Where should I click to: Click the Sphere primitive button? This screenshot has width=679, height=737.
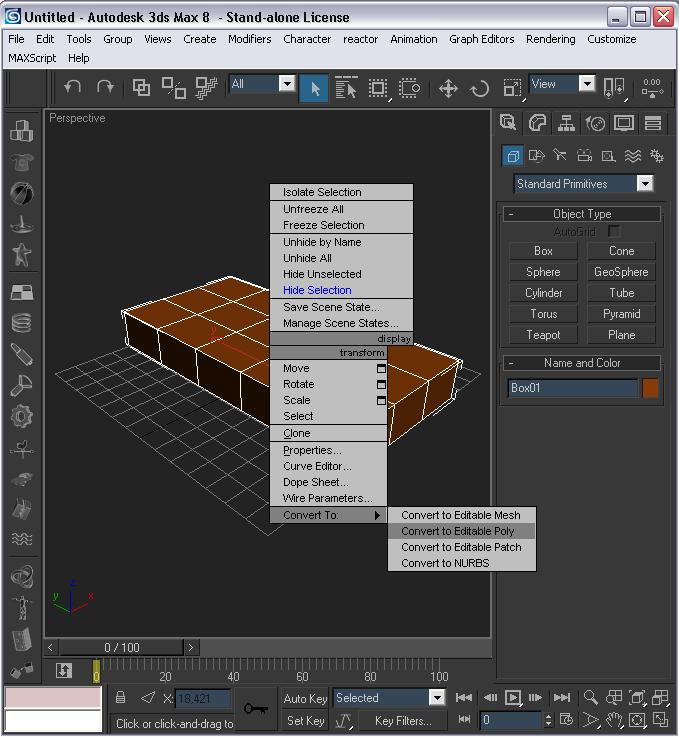pos(543,272)
